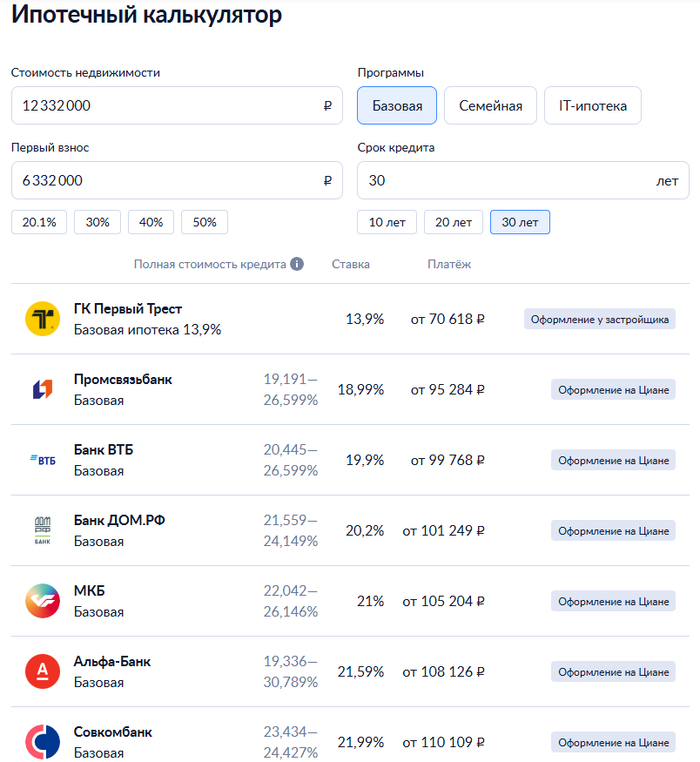The width and height of the screenshot is (700, 762).
Task: Choose the 50% down payment preset
Action: click(x=204, y=222)
